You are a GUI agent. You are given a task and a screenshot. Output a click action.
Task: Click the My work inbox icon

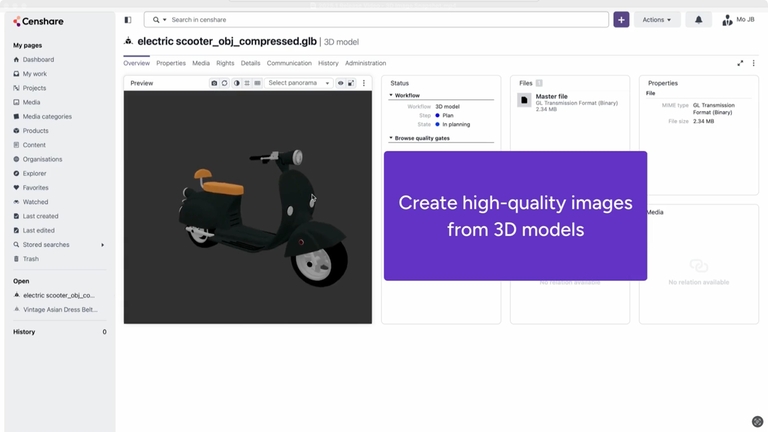click(x=16, y=73)
